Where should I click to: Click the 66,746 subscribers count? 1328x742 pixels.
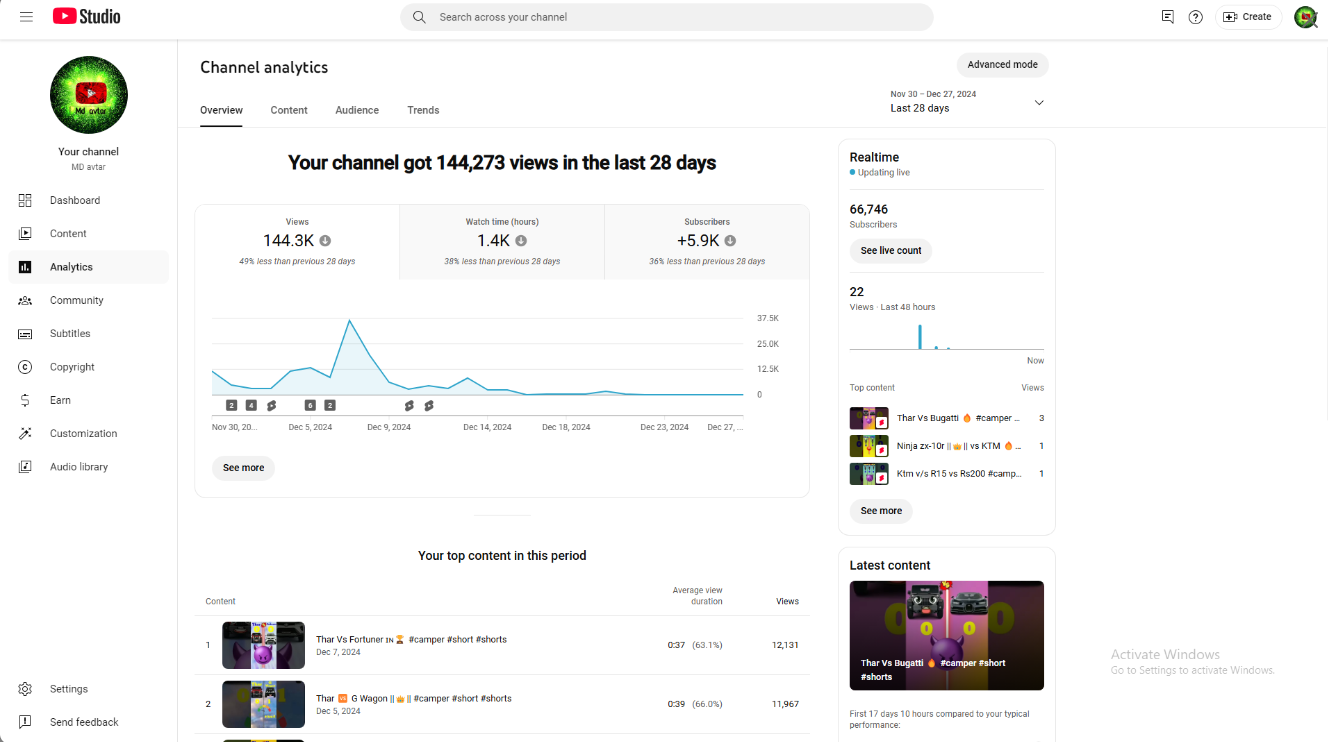point(869,209)
